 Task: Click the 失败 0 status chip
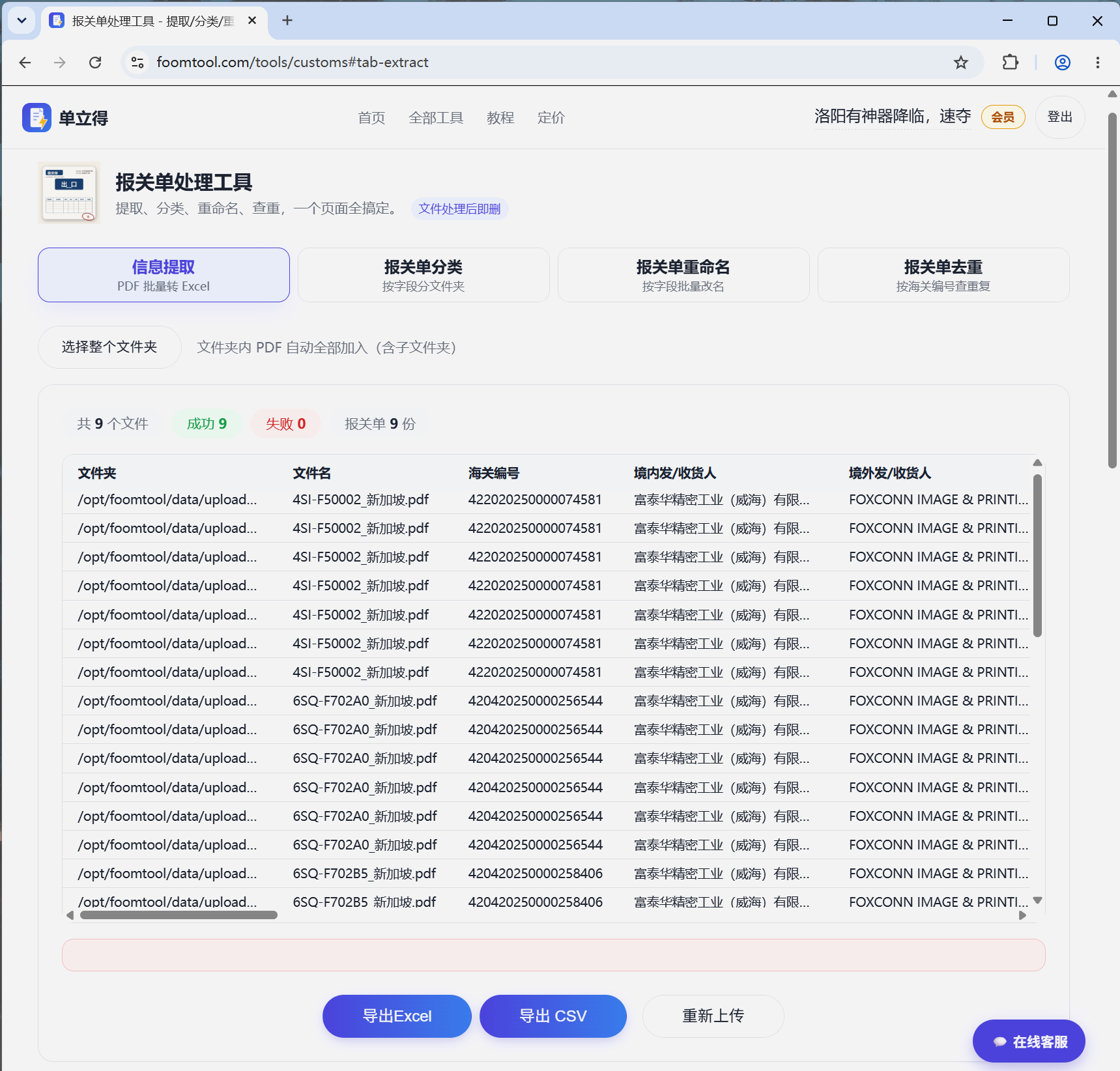pos(285,424)
